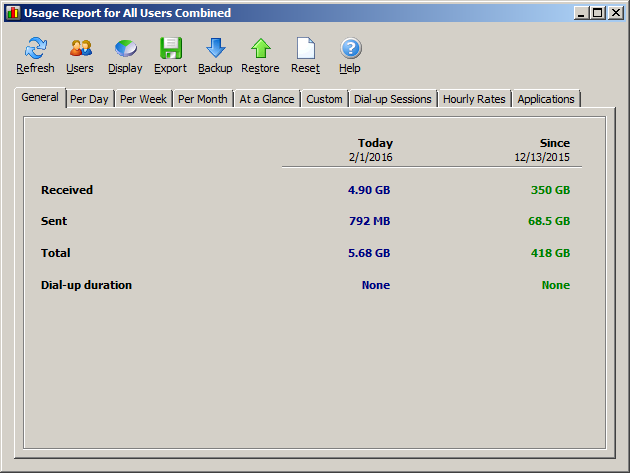Click the app icon in title bar
630x473 pixels.
click(12, 13)
